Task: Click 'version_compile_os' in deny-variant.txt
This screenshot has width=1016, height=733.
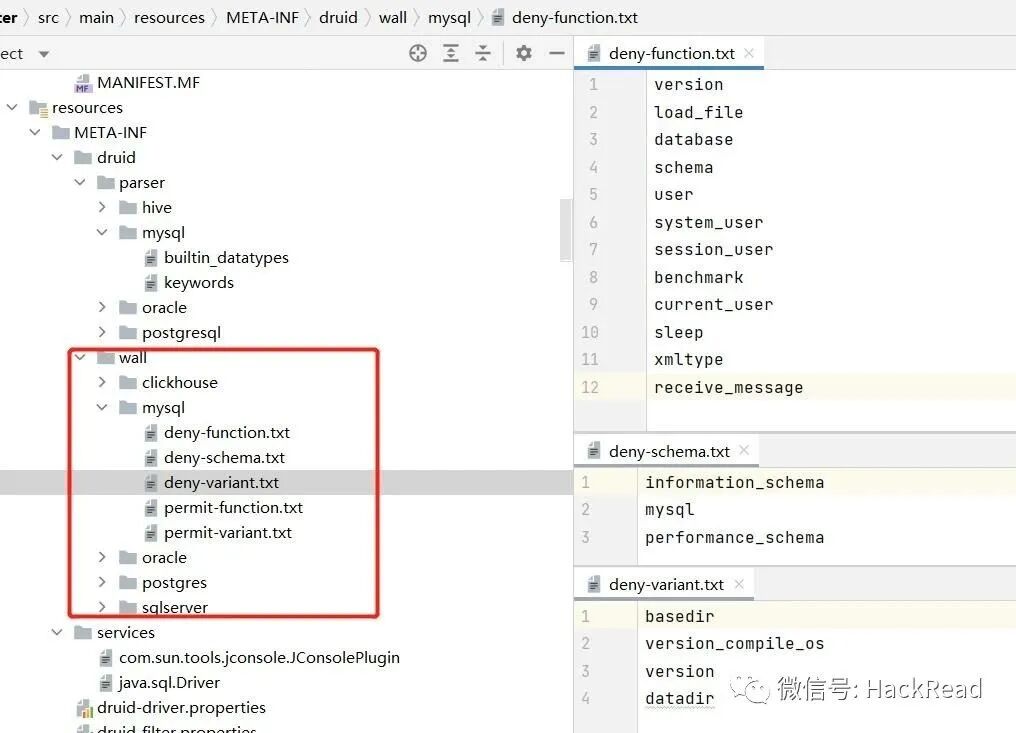Action: click(x=734, y=644)
